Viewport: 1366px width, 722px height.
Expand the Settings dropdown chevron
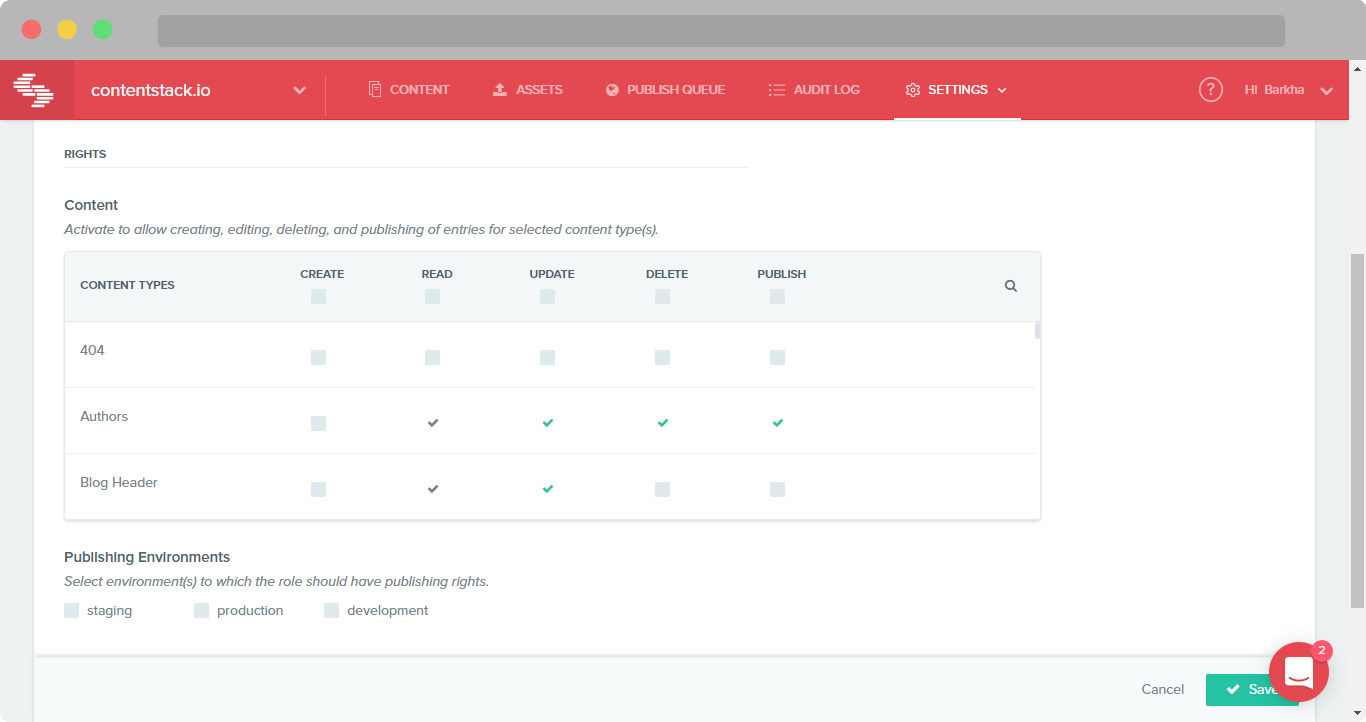coord(1002,90)
